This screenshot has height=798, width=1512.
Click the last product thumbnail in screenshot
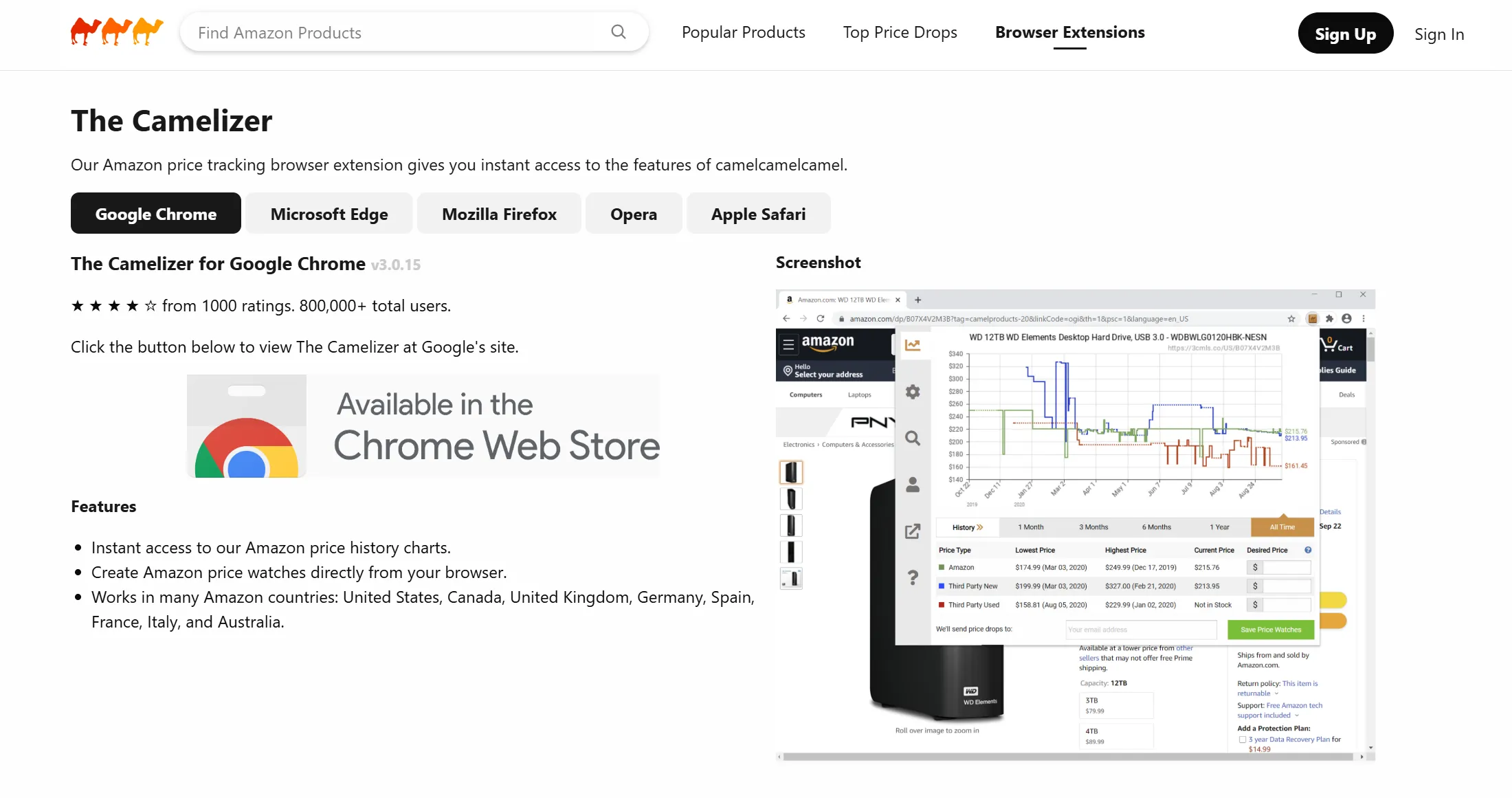(791, 579)
